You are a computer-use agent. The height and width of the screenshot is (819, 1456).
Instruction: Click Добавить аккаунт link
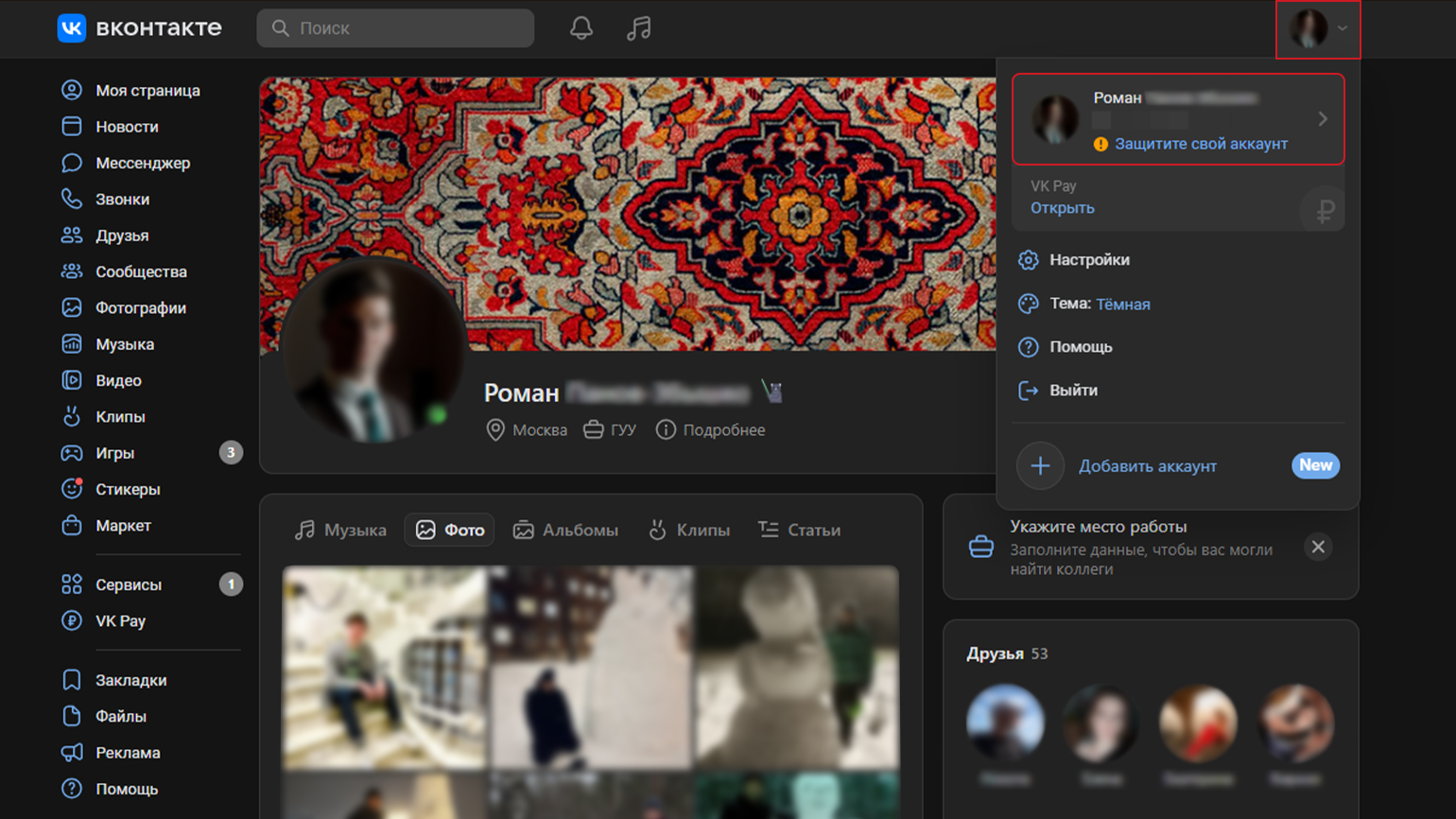(x=1148, y=466)
